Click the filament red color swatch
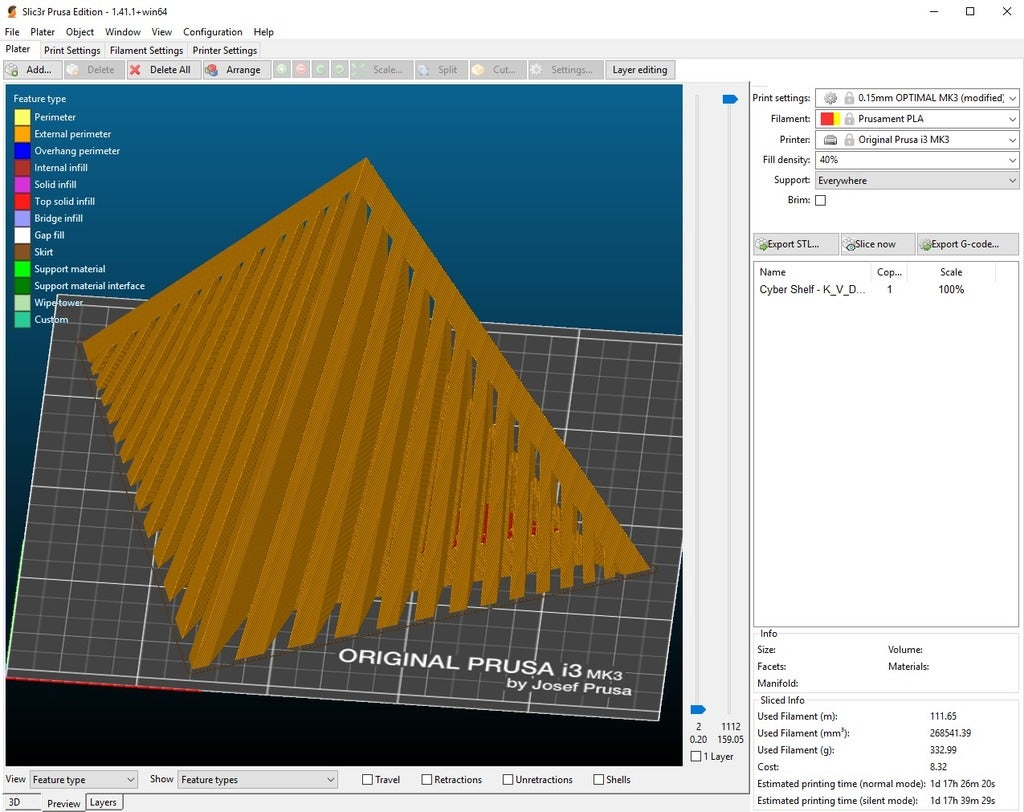Screen dimensions: 1024x812 826,119
